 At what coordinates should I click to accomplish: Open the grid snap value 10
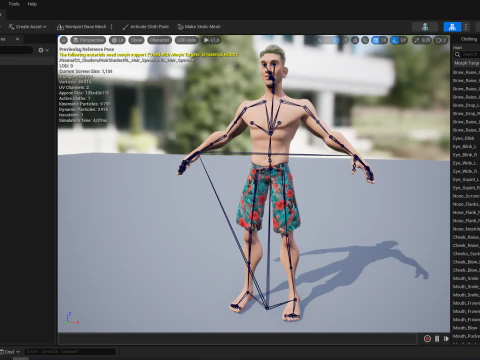pos(384,40)
